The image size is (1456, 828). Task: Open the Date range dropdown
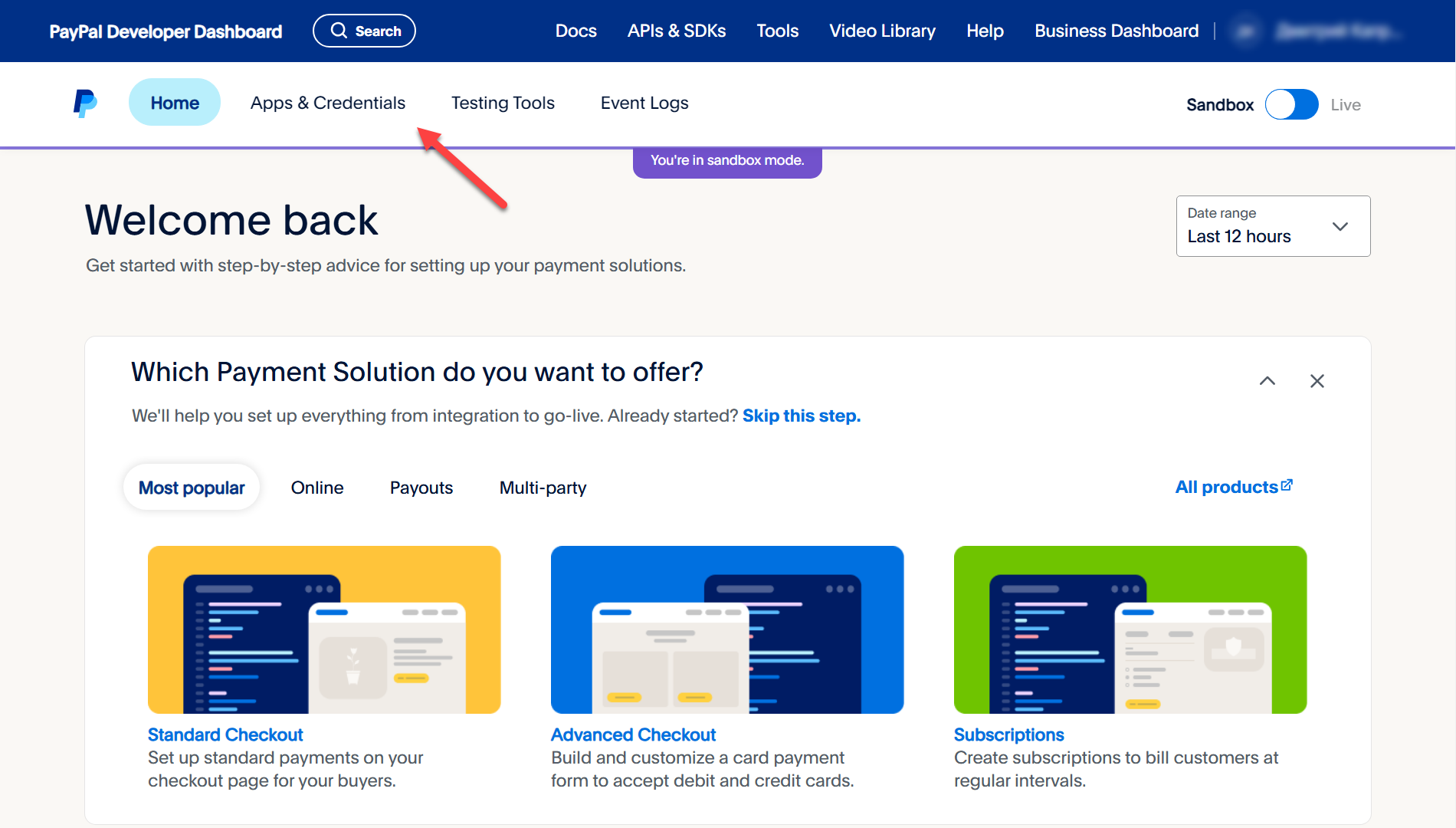1273,226
